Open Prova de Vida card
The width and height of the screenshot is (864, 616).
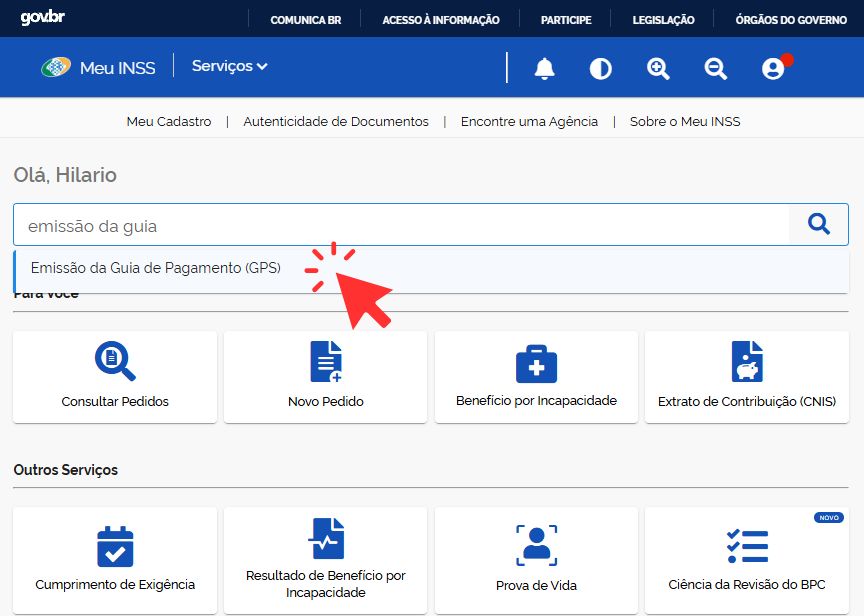click(536, 560)
